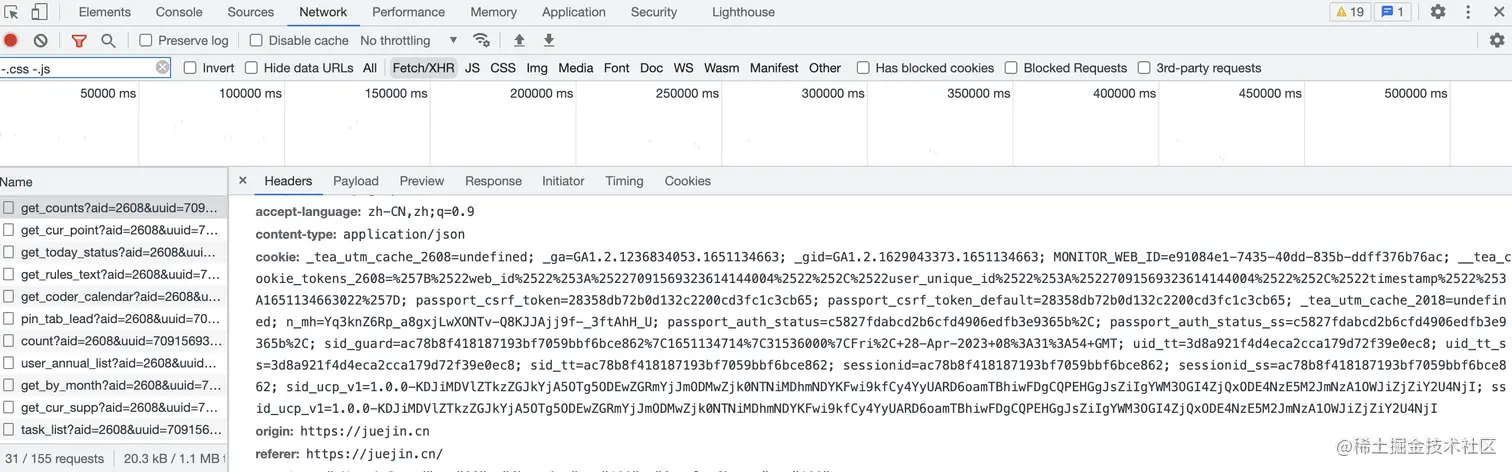Filter requests by Manifest type
Screen dimensions: 1512x472
tap(774, 68)
